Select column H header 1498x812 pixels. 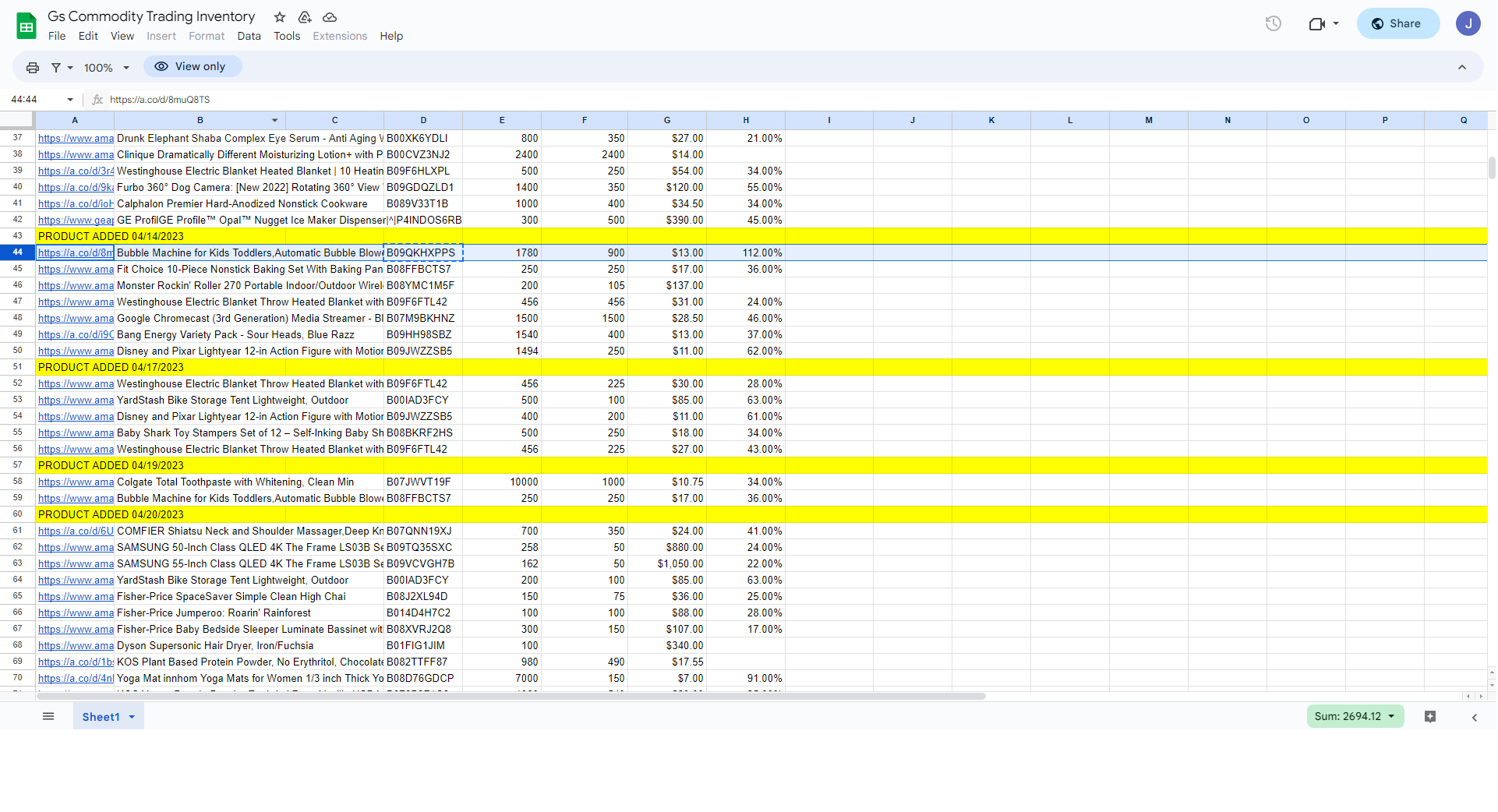pos(746,120)
